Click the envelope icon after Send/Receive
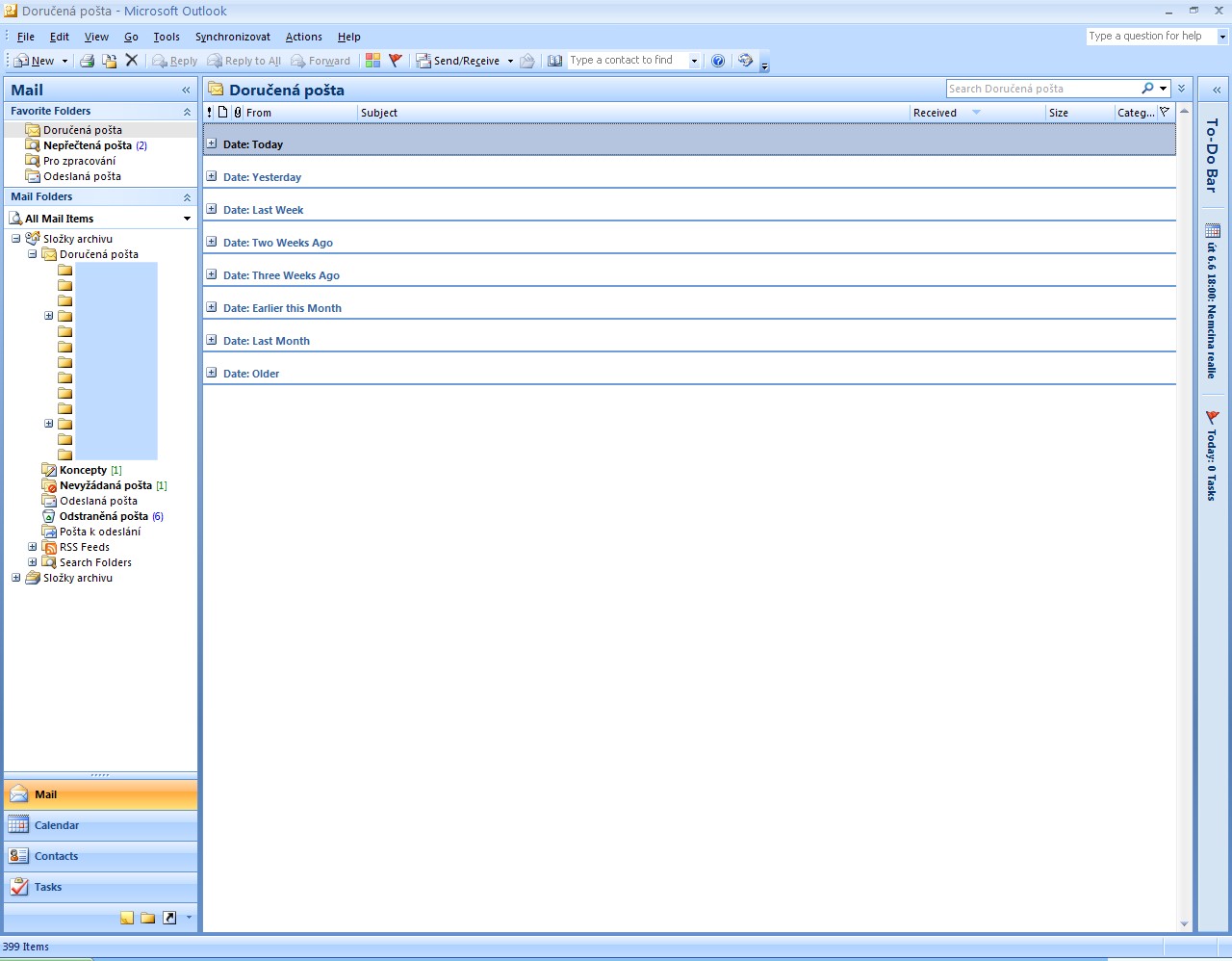Image resolution: width=1232 pixels, height=961 pixels. 527,61
